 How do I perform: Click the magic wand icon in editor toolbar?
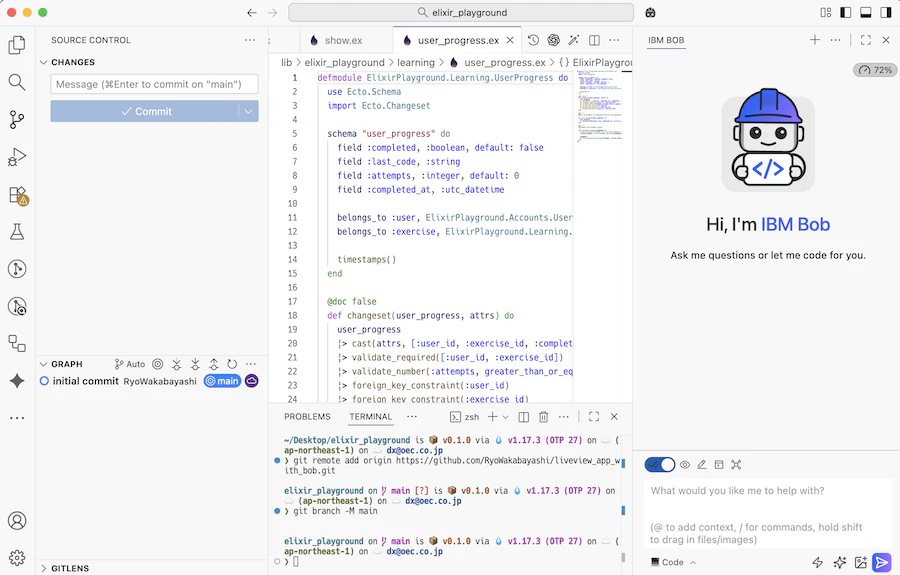tap(573, 40)
